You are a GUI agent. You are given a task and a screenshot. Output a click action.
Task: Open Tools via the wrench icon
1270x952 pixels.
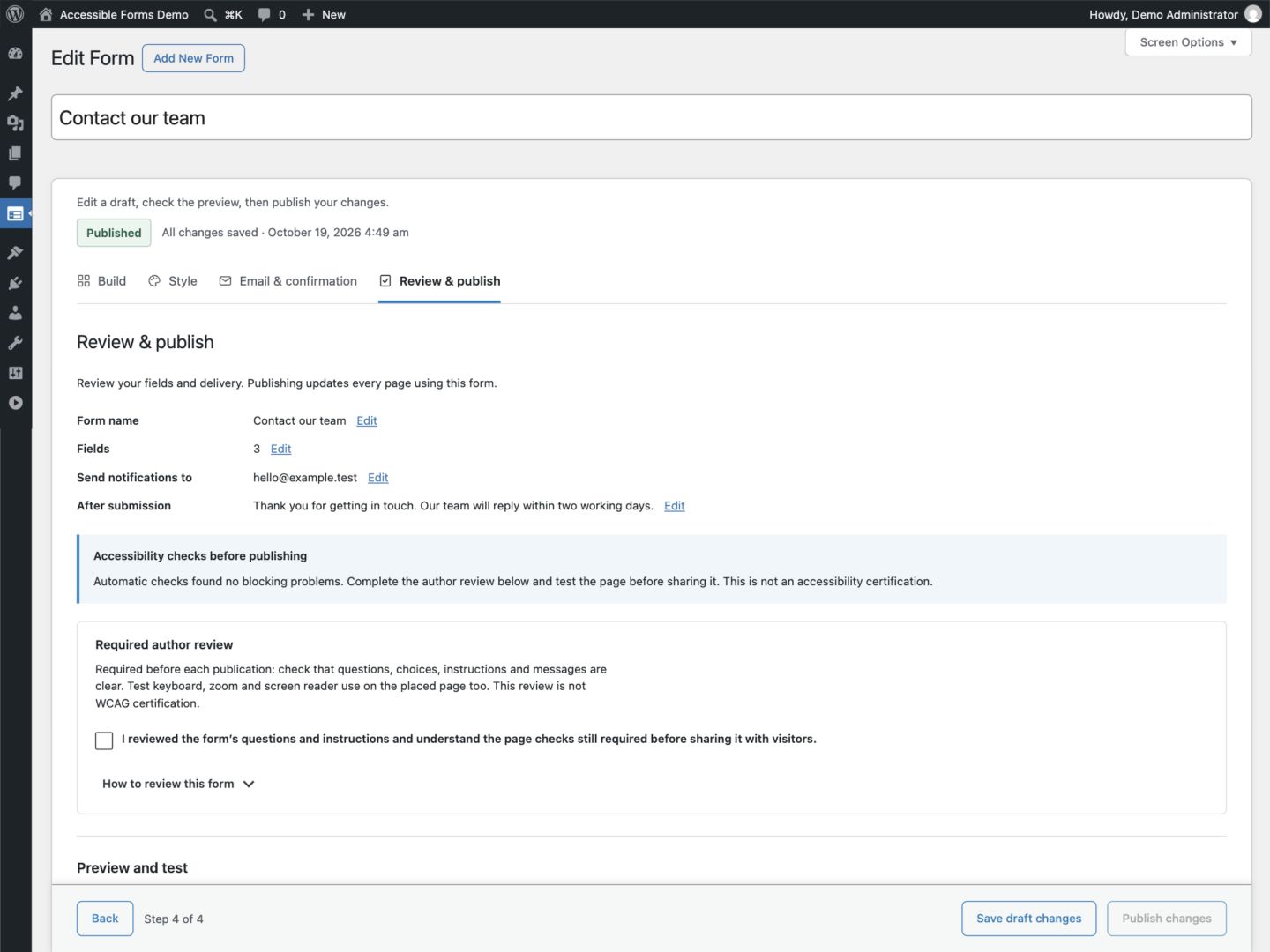click(x=15, y=343)
